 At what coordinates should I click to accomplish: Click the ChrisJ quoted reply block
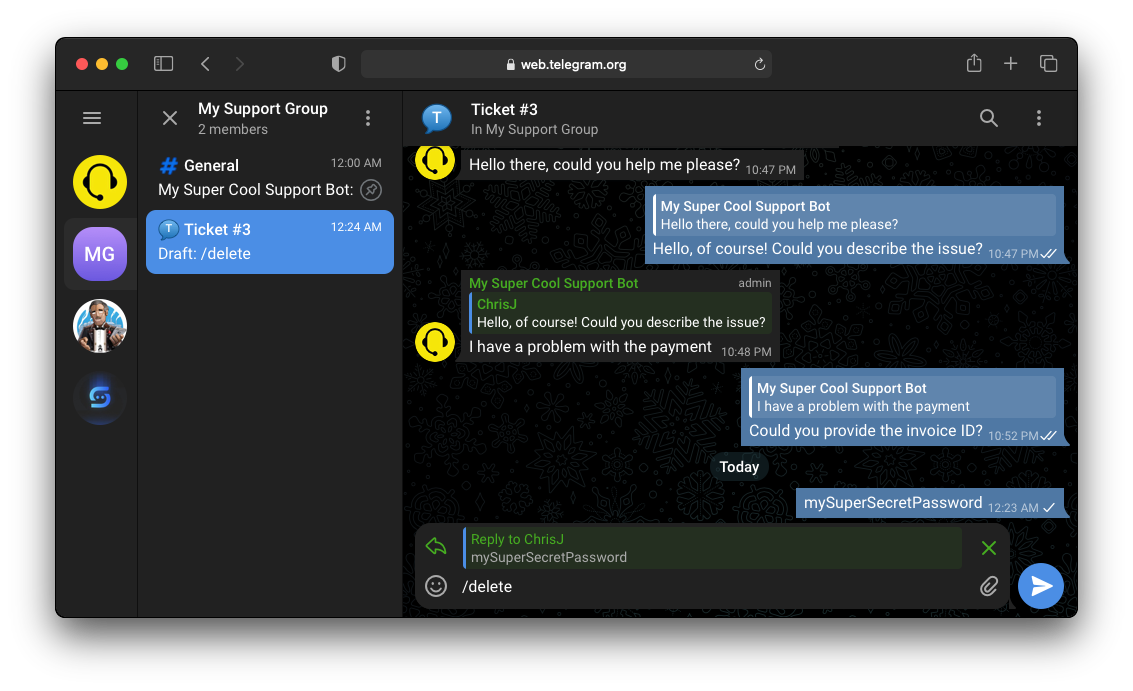(x=621, y=313)
